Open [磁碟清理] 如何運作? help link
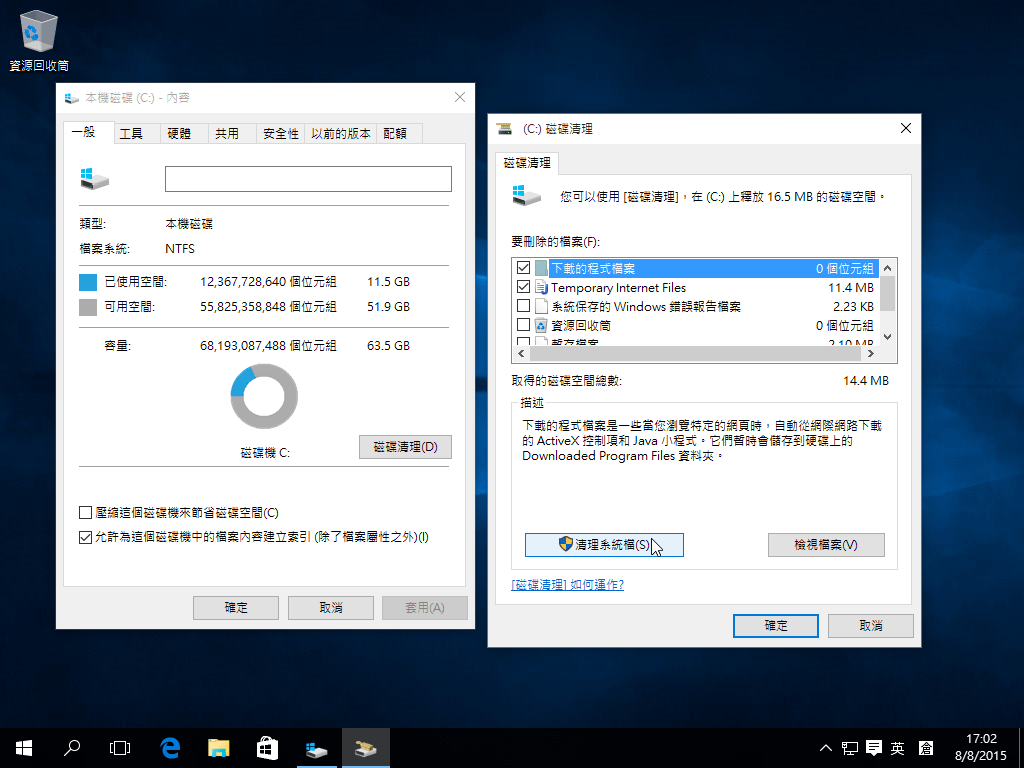Image resolution: width=1024 pixels, height=768 pixels. 568,584
